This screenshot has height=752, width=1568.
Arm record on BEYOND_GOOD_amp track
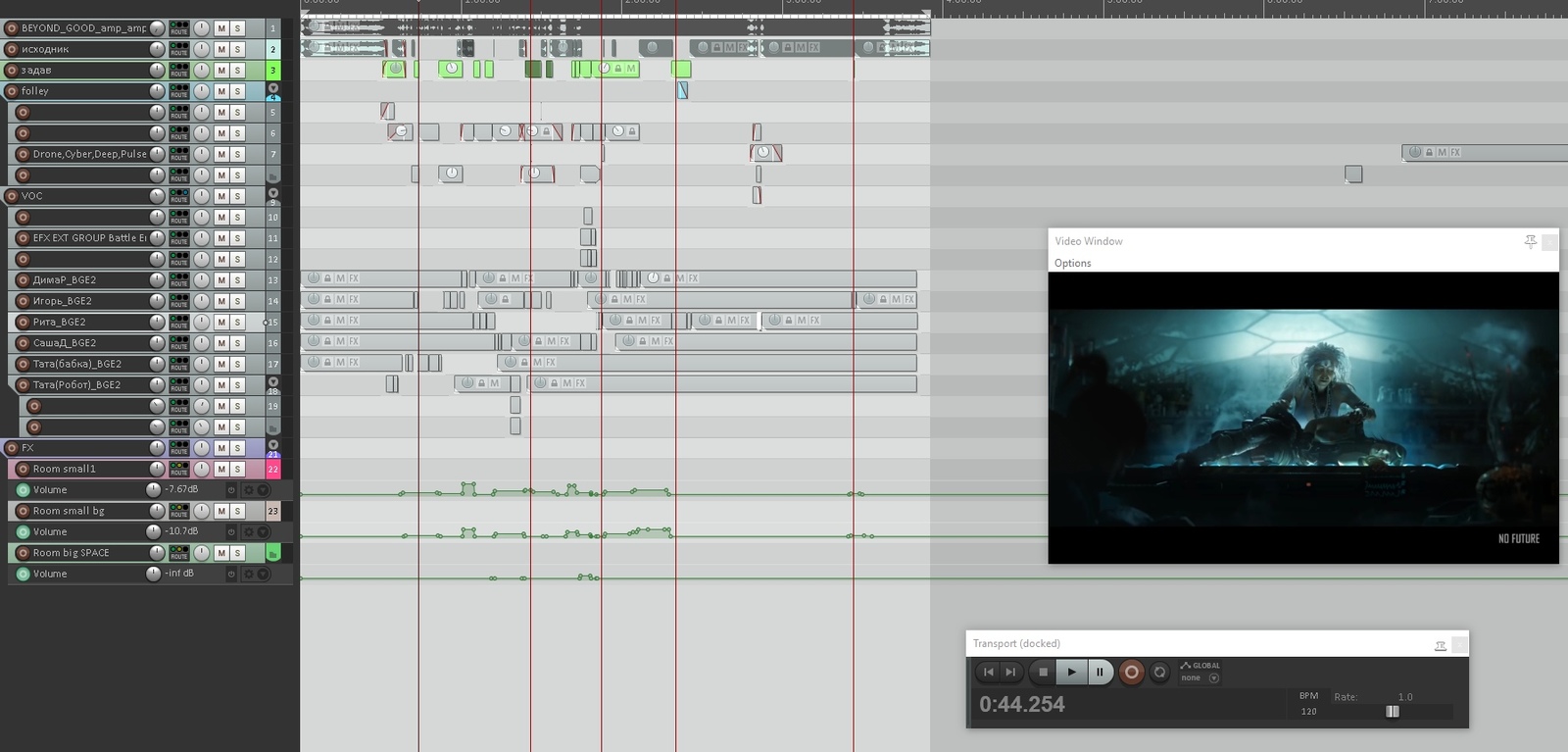(x=13, y=28)
